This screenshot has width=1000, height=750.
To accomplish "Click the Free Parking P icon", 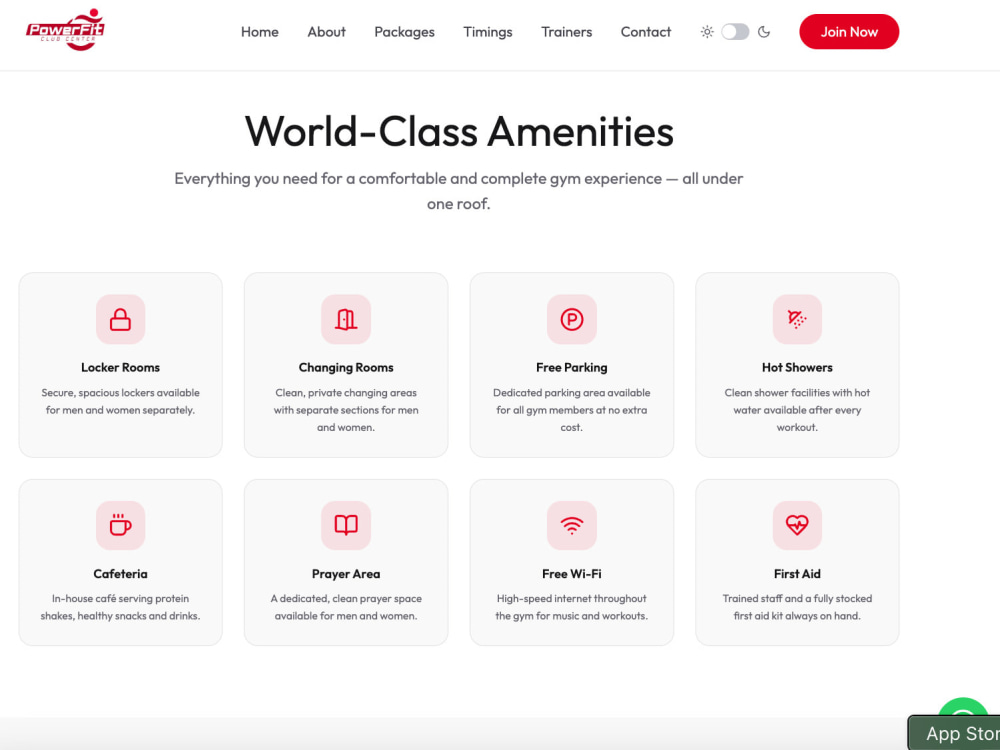I will click(x=571, y=319).
